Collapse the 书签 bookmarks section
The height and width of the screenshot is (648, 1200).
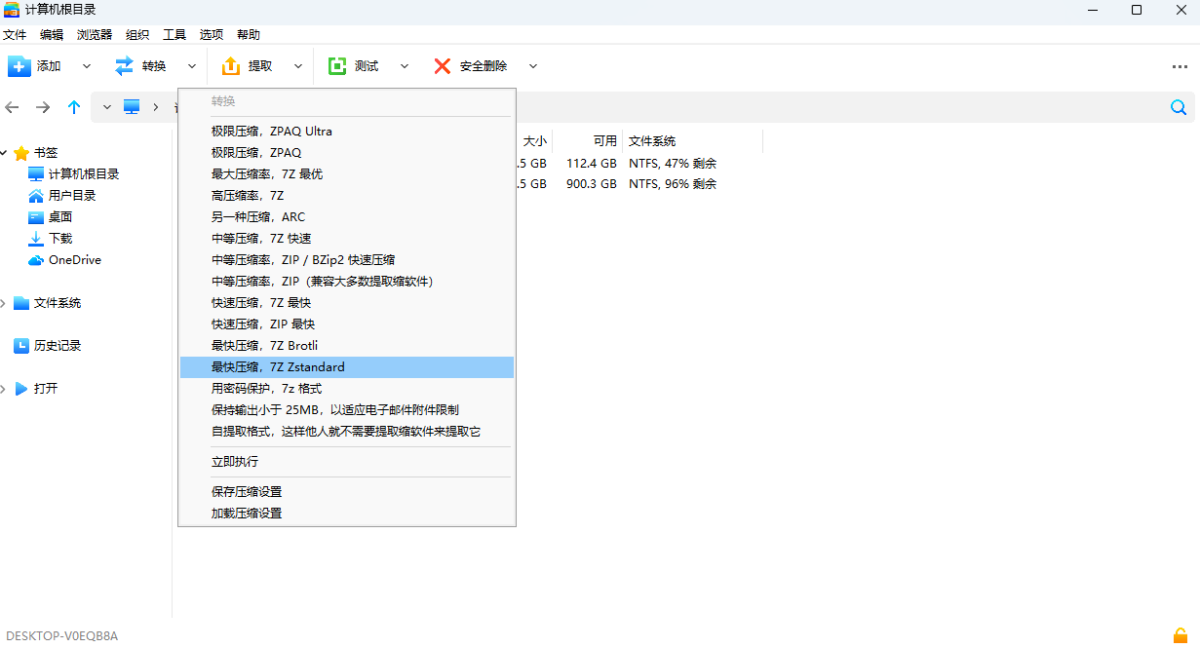5,153
